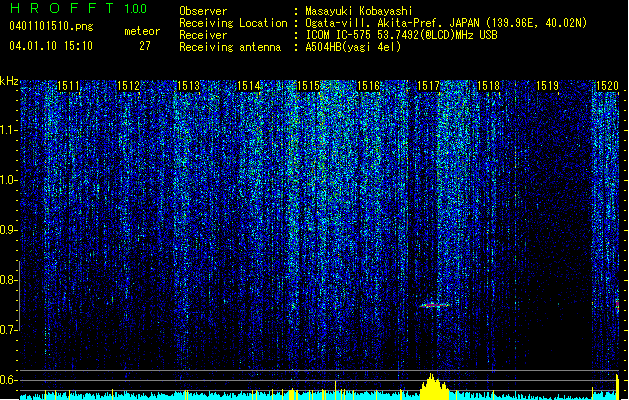Click the HROFFT 1.0.0 title text
The width and height of the screenshot is (629, 400).
pos(79,8)
